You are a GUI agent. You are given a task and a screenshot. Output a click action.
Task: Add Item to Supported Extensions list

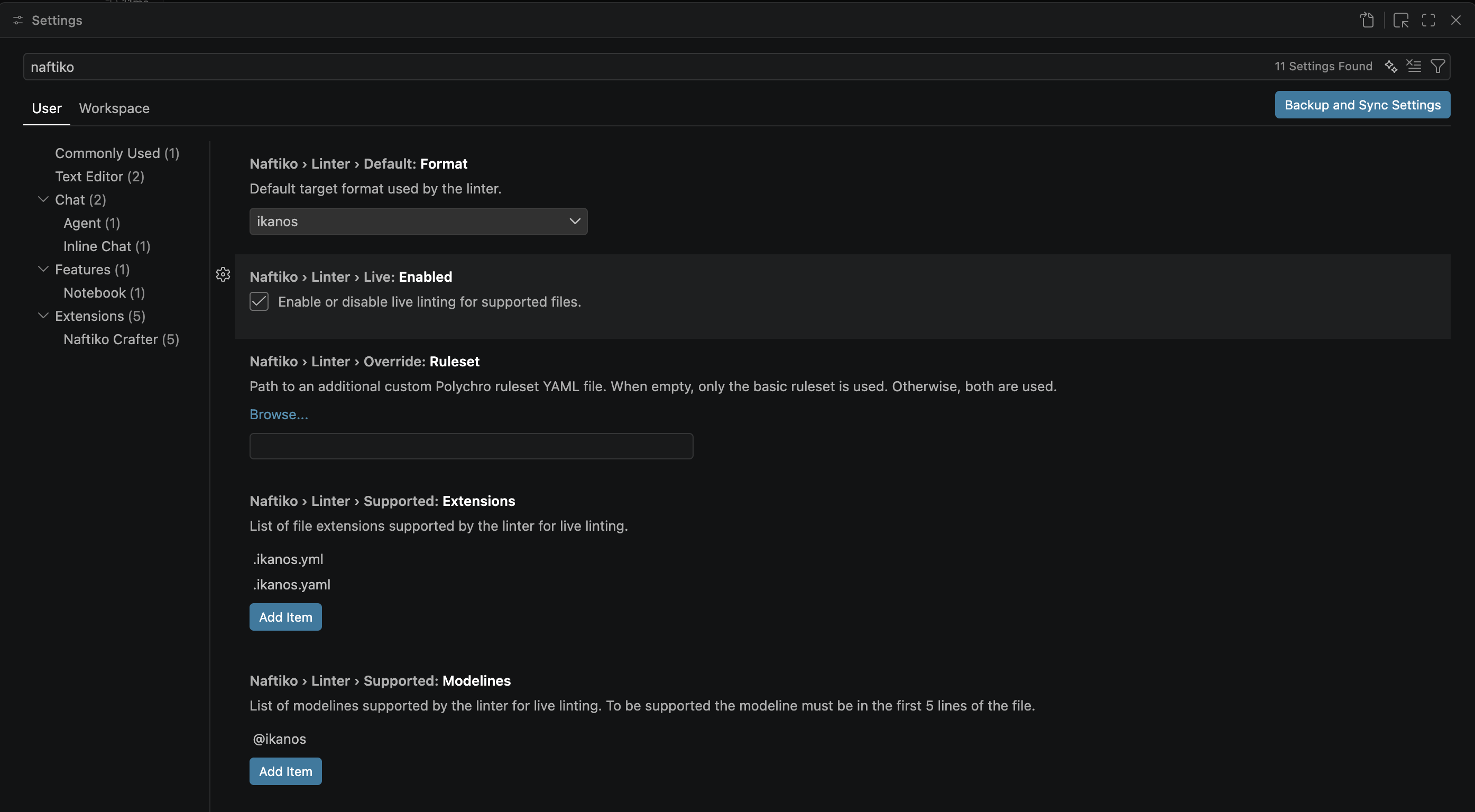tap(285, 617)
